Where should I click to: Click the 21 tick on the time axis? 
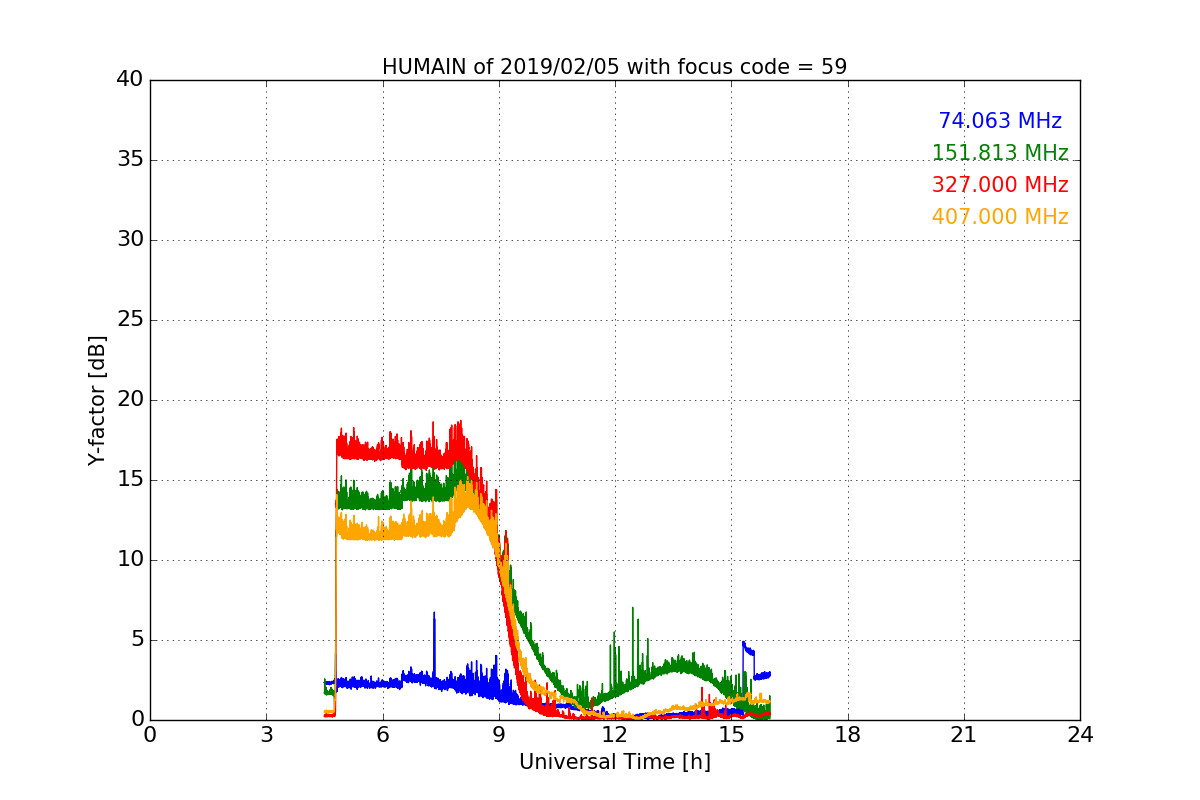pyautogui.click(x=964, y=735)
